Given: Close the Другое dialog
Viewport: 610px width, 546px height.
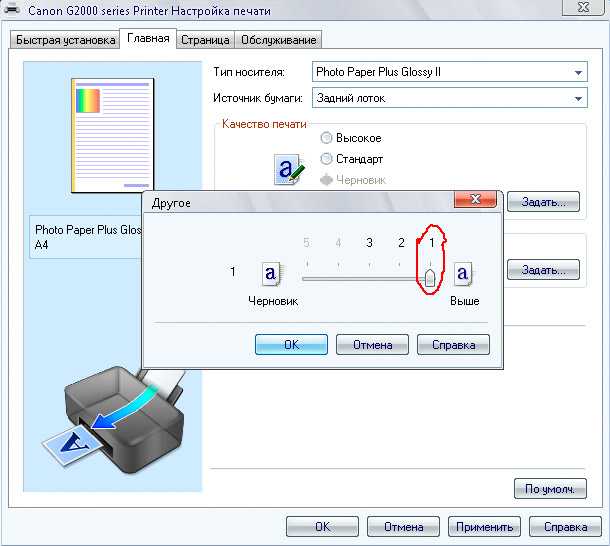Looking at the screenshot, I should (x=475, y=199).
